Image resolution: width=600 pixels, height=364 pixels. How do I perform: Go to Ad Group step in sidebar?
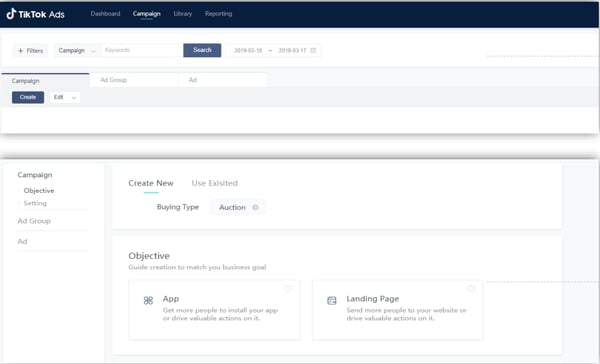(34, 221)
